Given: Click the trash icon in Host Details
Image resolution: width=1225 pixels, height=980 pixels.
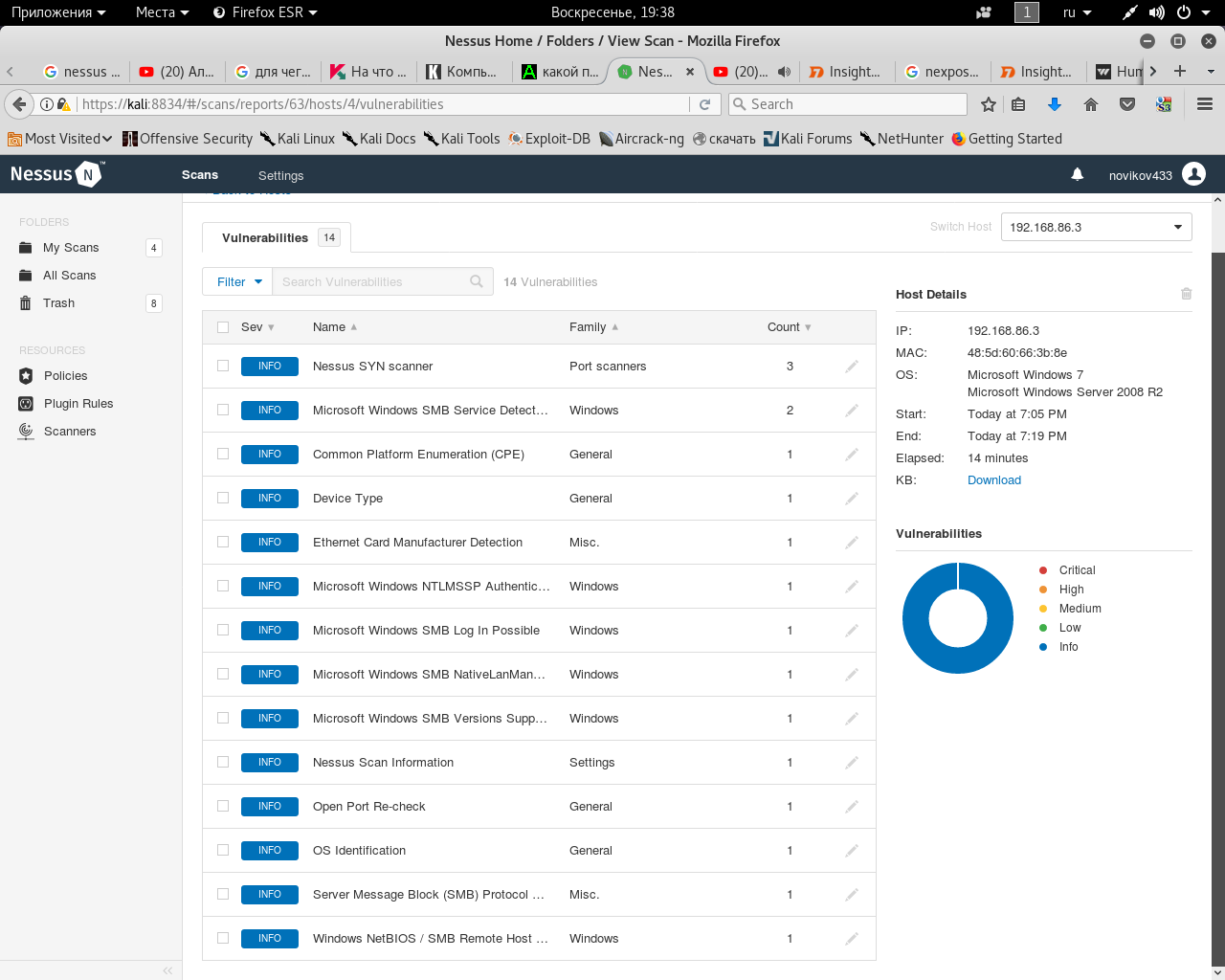Looking at the screenshot, I should point(1186,294).
